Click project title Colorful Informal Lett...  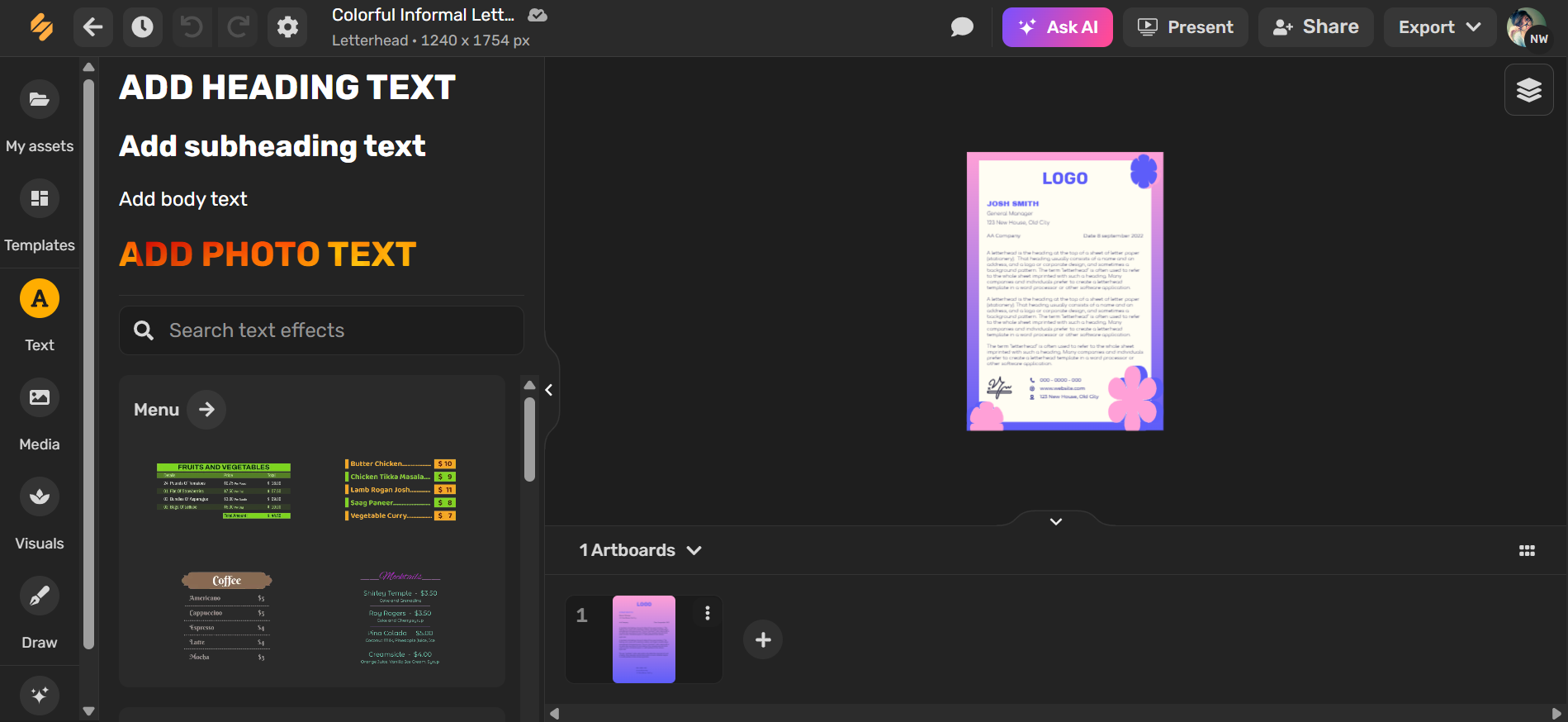(x=423, y=15)
